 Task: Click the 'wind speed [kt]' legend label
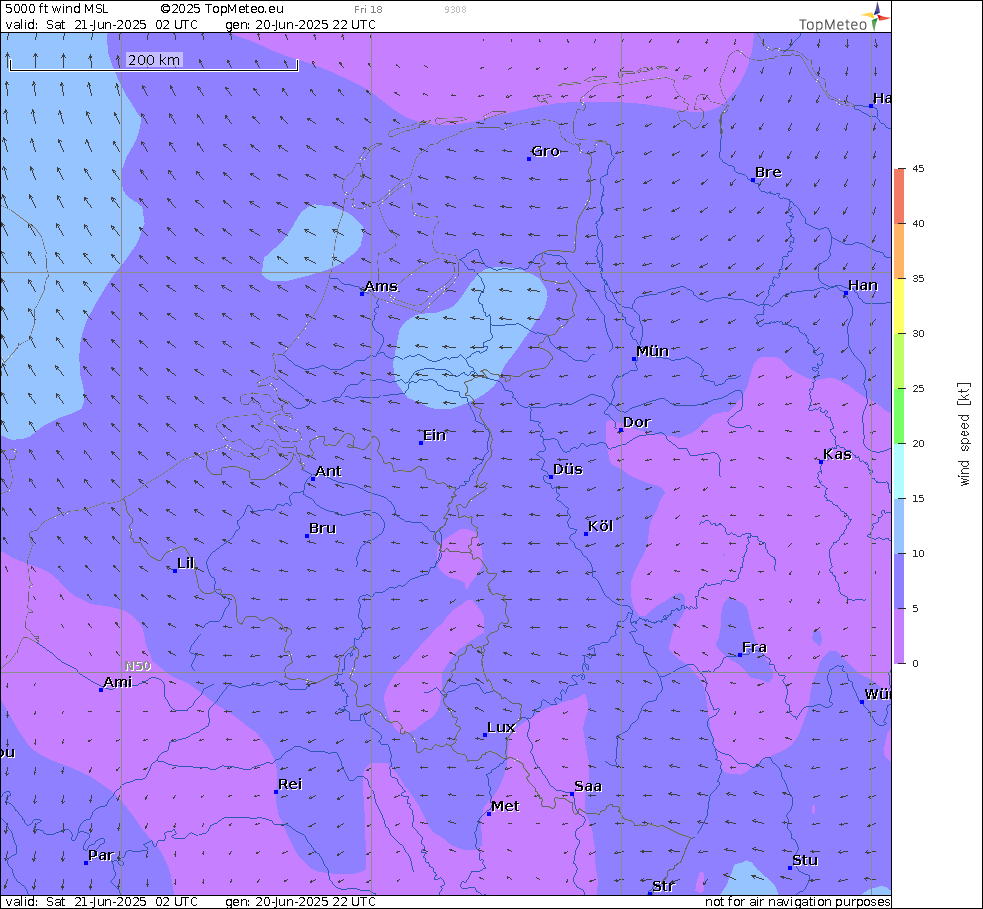pos(964,434)
